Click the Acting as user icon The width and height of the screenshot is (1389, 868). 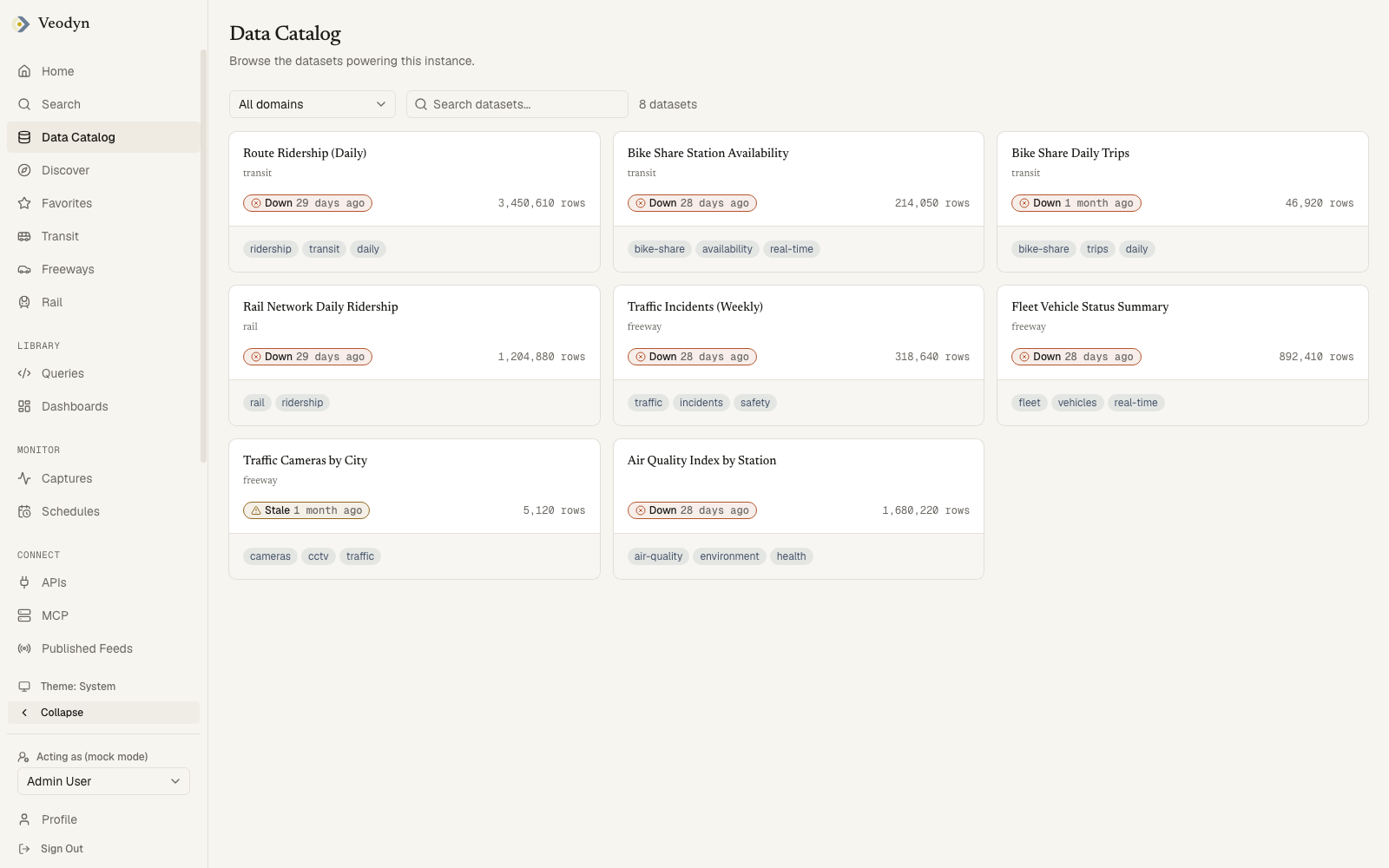click(23, 757)
